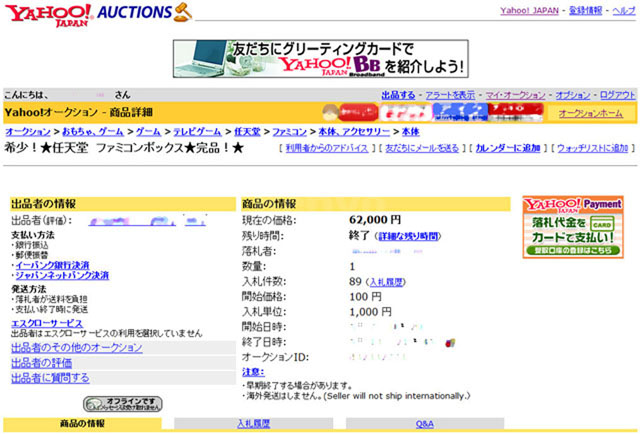
Task: Switch to the Q&A tab
Action: tap(424, 423)
